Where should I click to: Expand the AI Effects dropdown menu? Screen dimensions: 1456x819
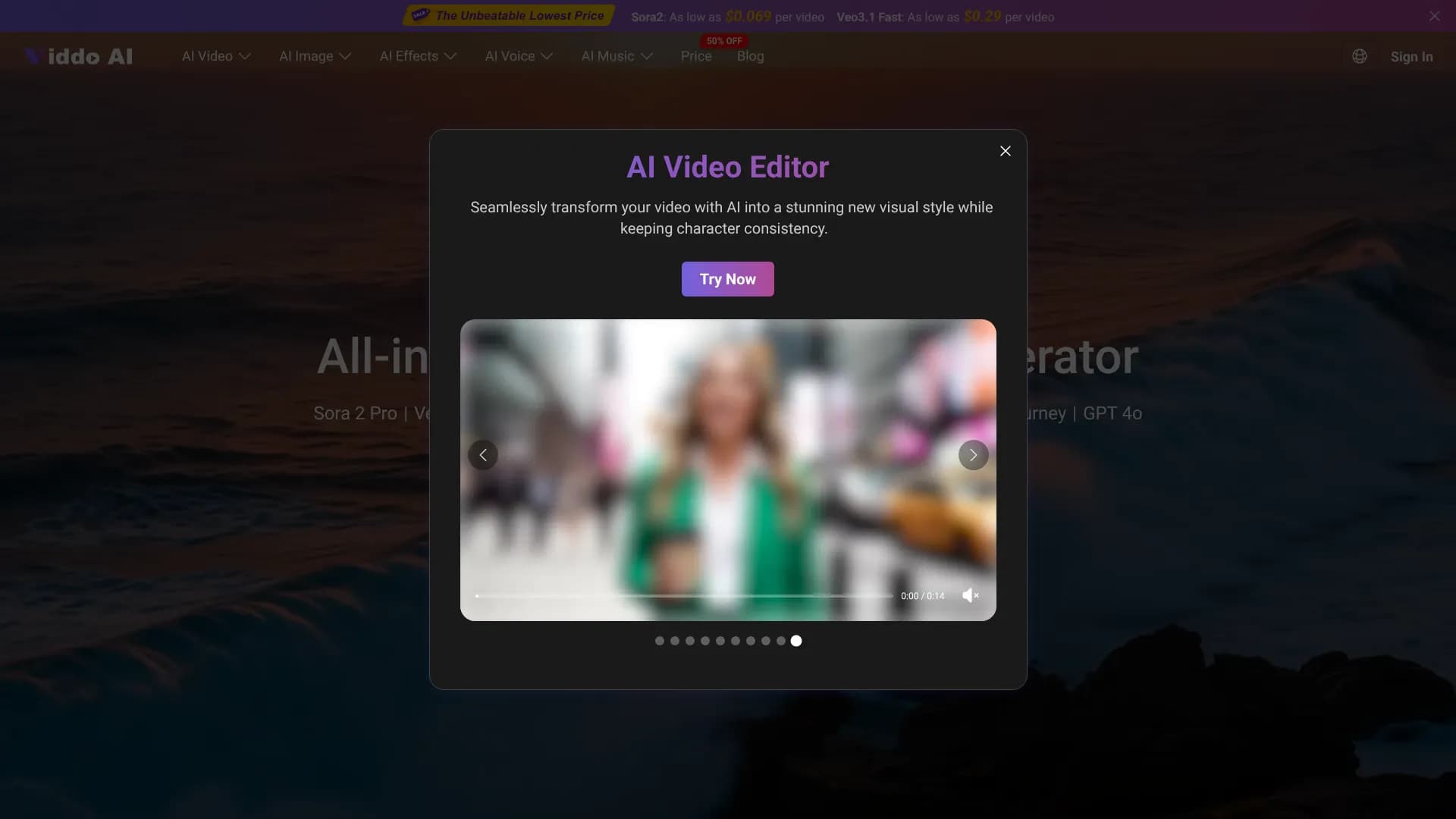point(418,56)
